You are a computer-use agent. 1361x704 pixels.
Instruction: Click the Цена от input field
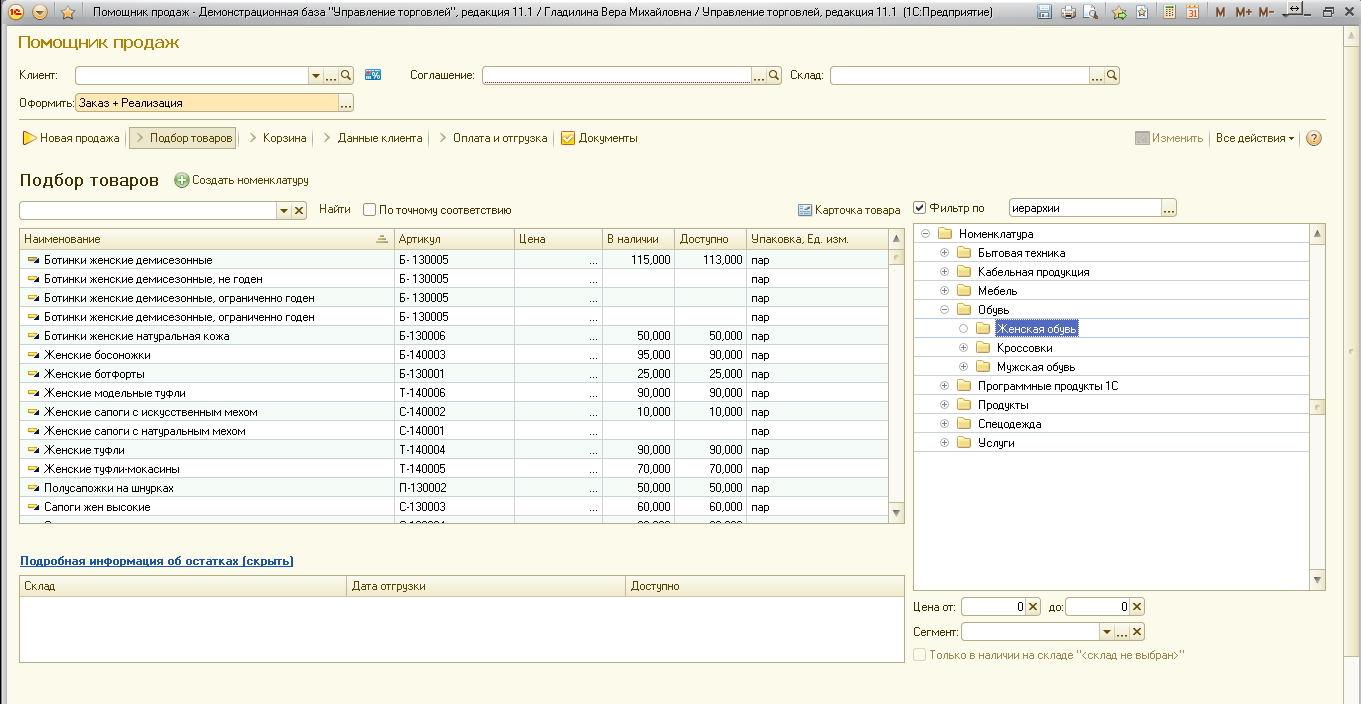993,607
